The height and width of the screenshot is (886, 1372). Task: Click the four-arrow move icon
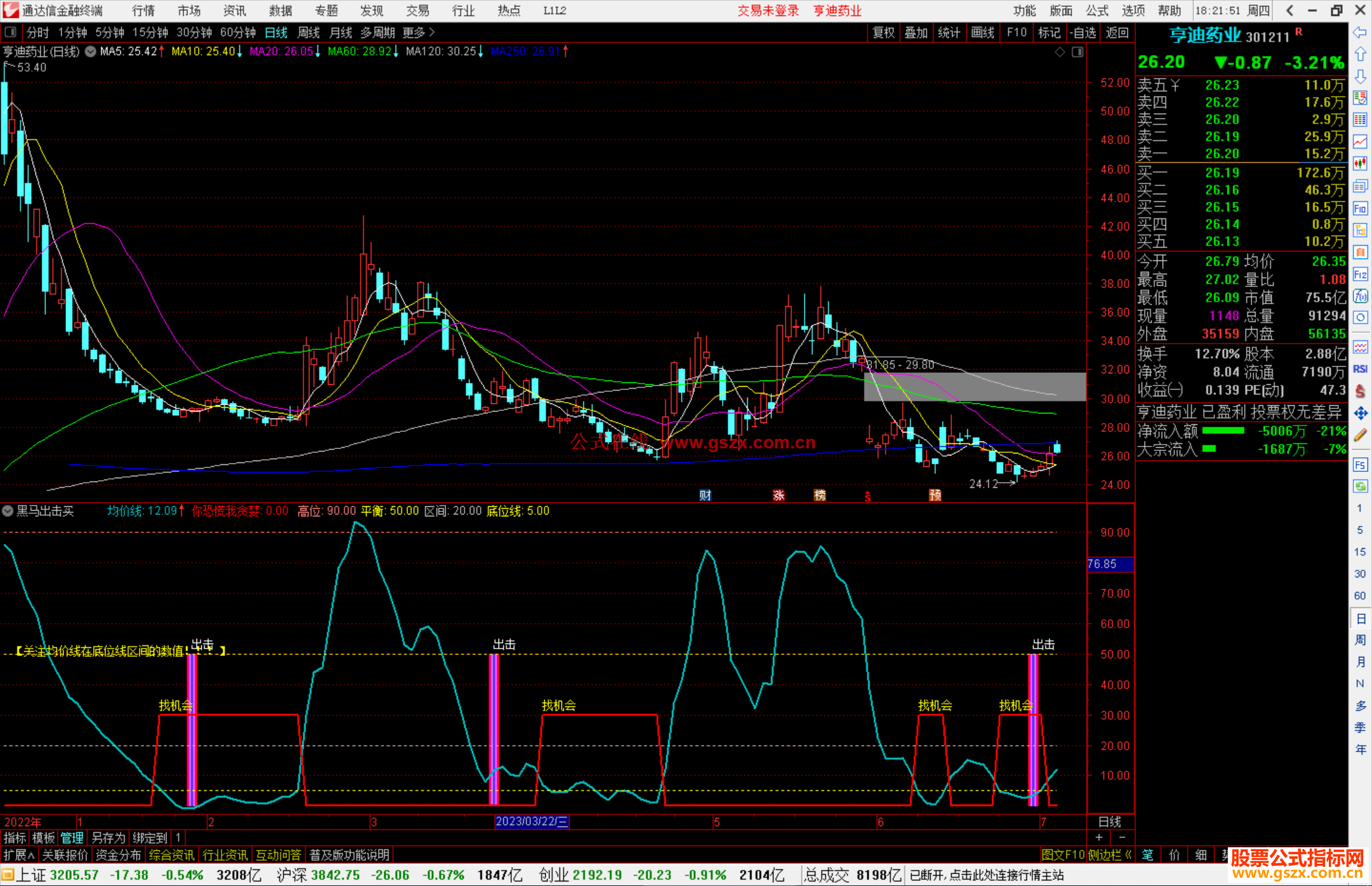[x=1360, y=413]
